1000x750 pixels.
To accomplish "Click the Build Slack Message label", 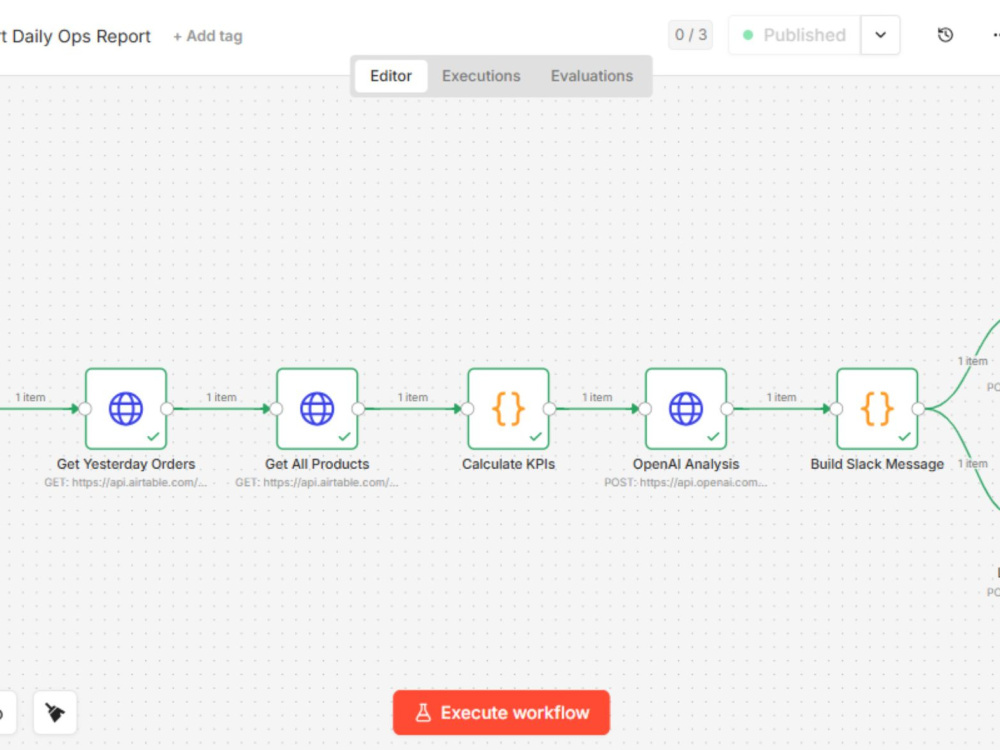I will (877, 464).
